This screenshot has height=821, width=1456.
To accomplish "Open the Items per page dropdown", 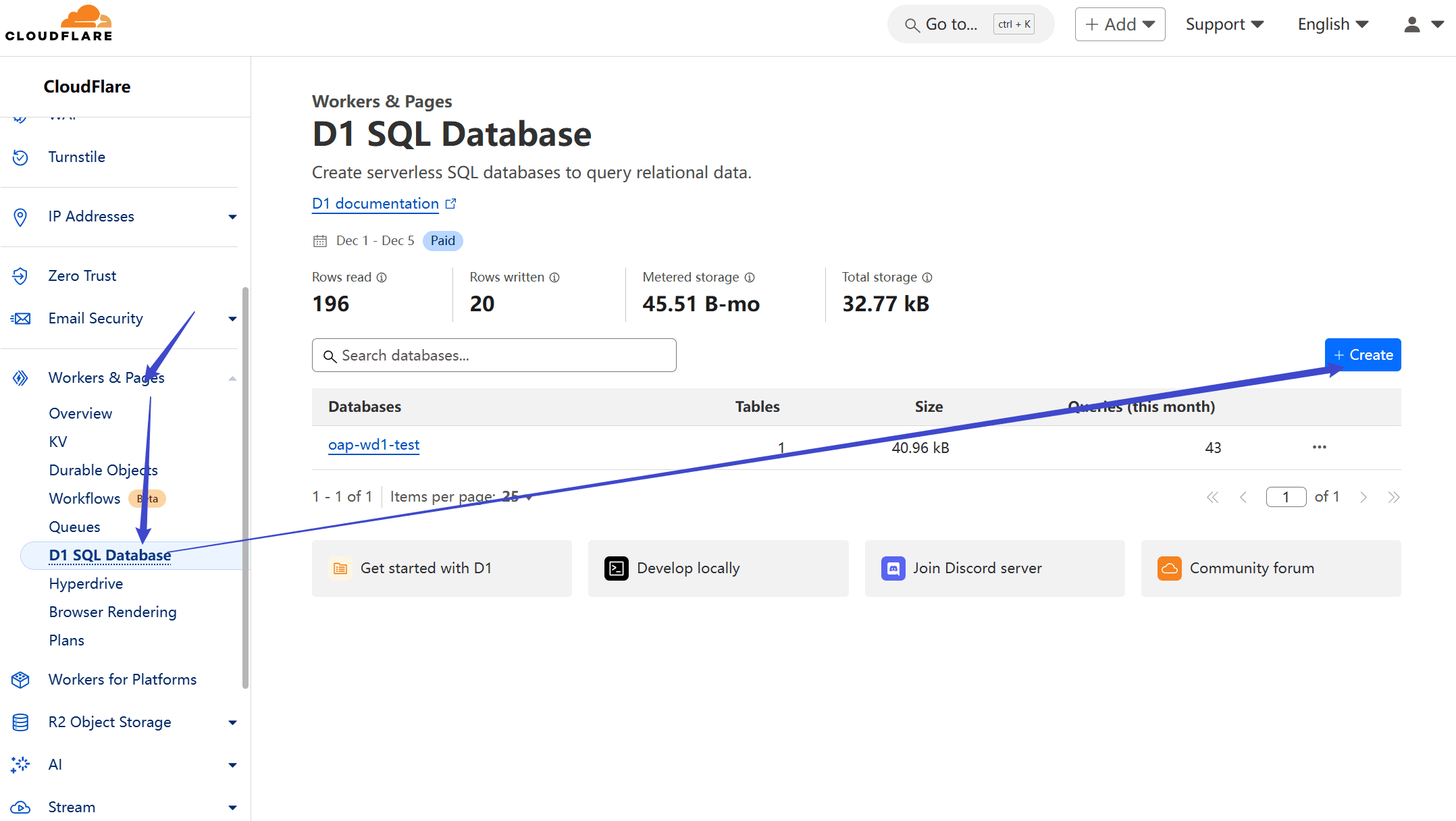I will click(x=518, y=497).
